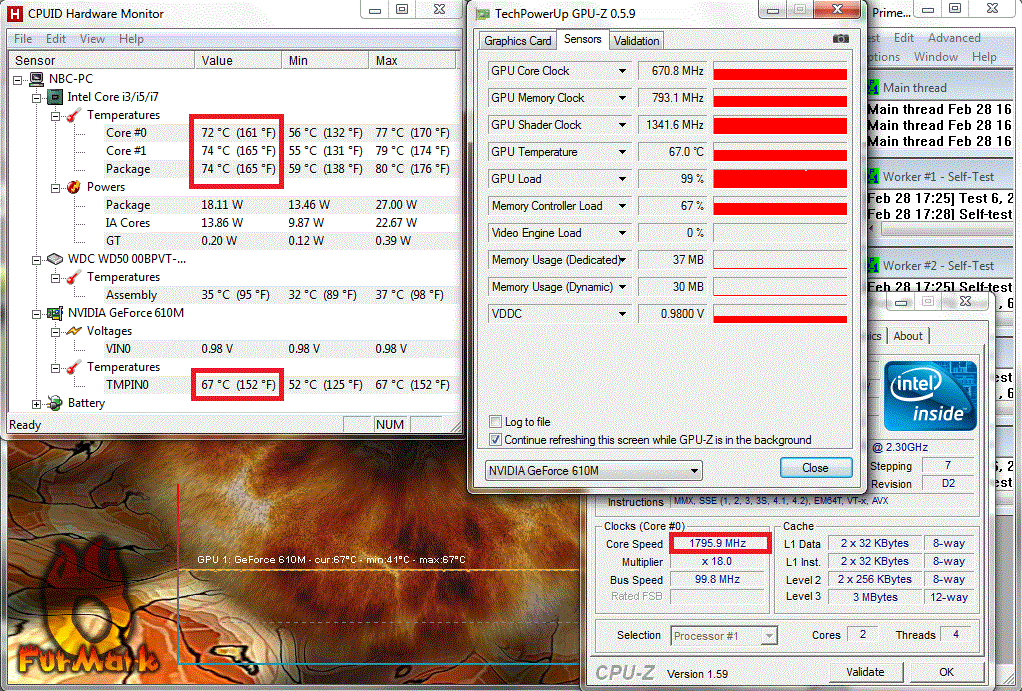This screenshot has height=691, width=1022.
Task: Open the HWMonitor File menu
Action: tap(23, 39)
